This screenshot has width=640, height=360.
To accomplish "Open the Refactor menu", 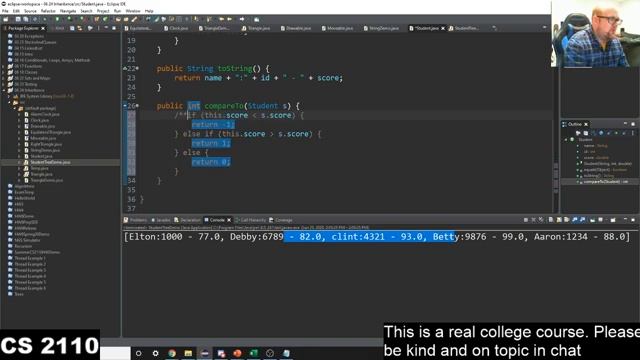I will [48, 11].
